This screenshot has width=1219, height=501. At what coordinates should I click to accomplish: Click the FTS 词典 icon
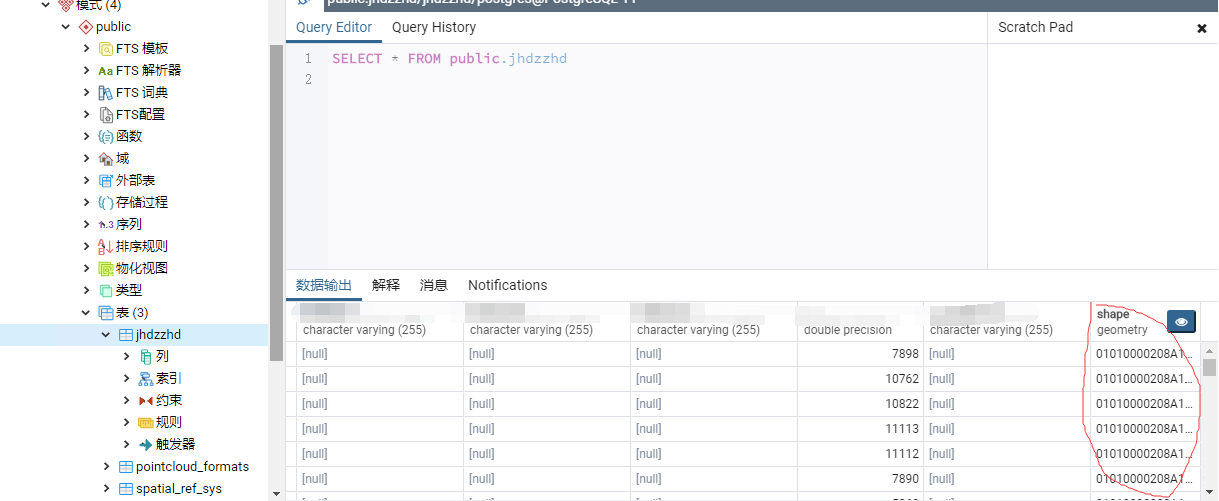pos(106,93)
